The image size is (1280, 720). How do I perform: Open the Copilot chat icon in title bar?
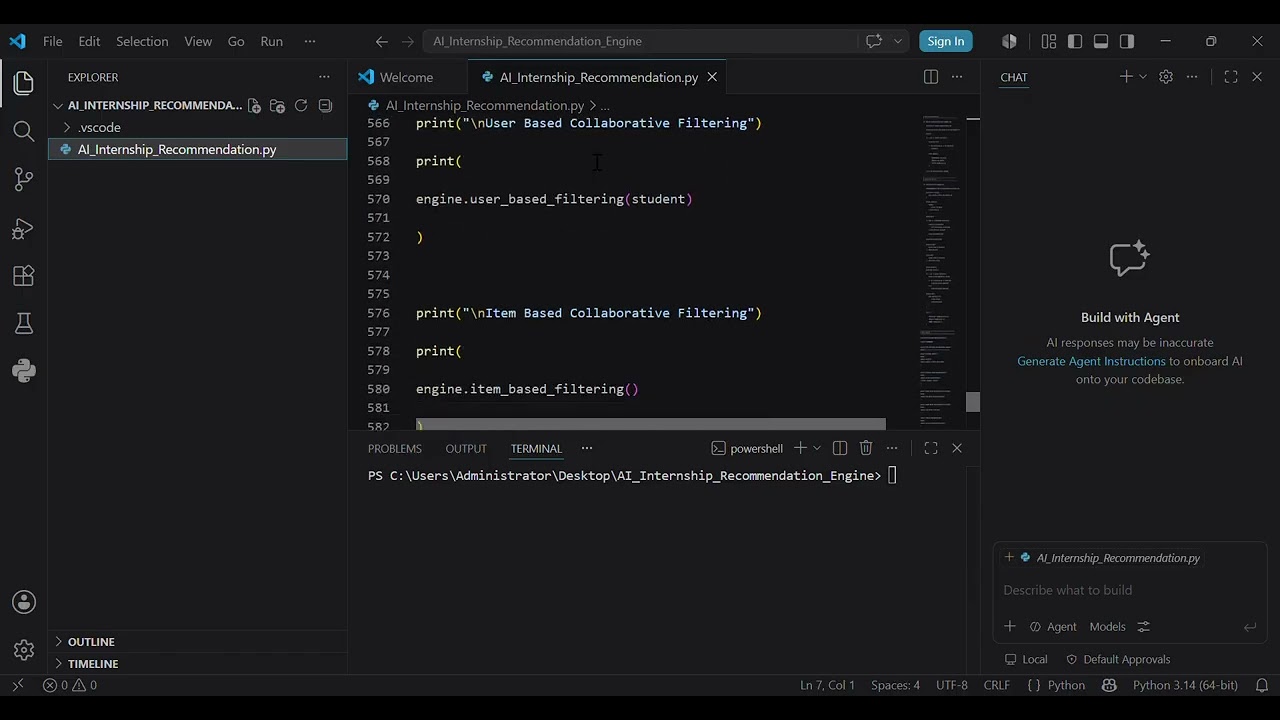874,41
